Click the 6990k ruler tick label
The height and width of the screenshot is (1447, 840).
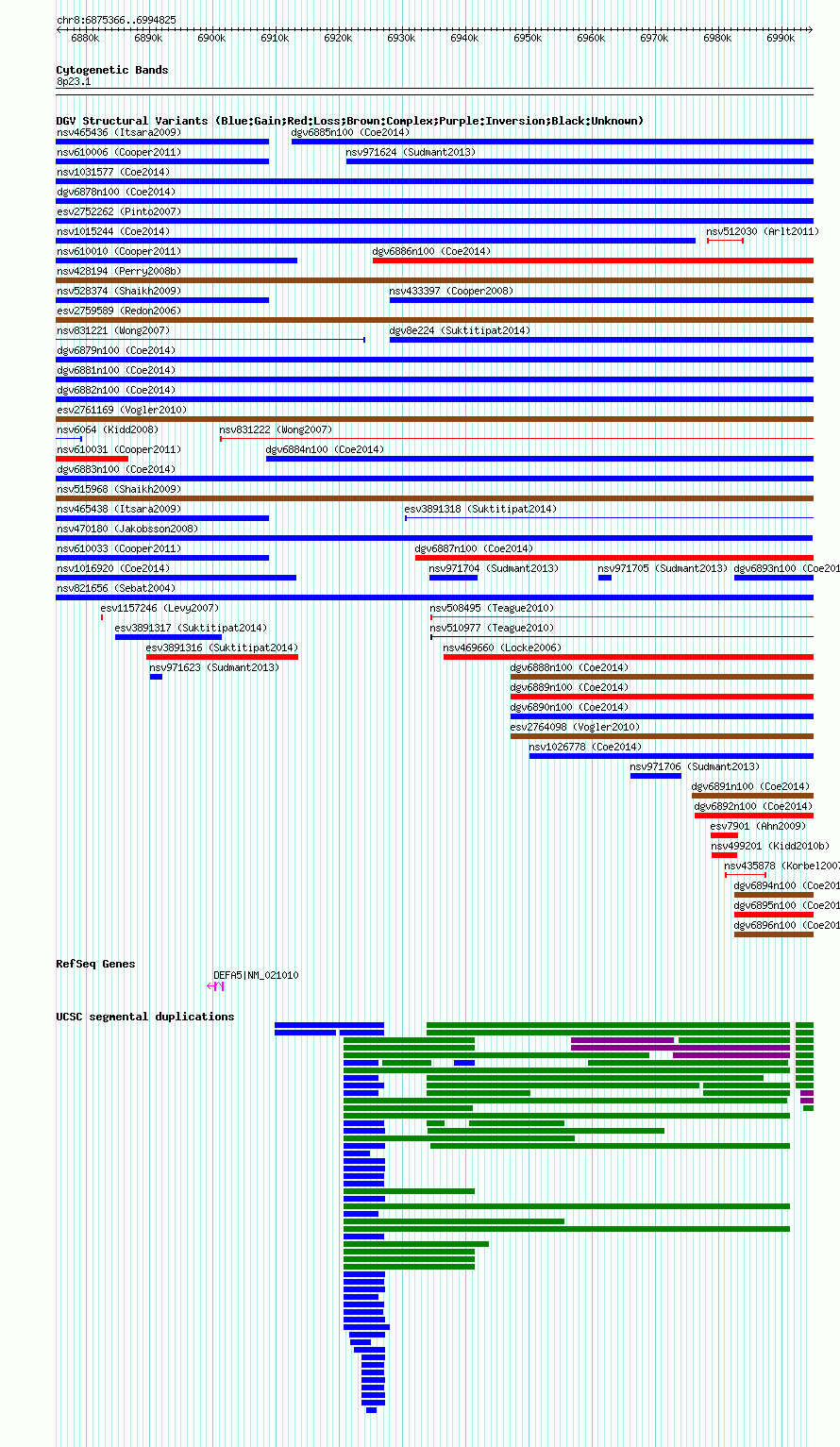coord(781,38)
